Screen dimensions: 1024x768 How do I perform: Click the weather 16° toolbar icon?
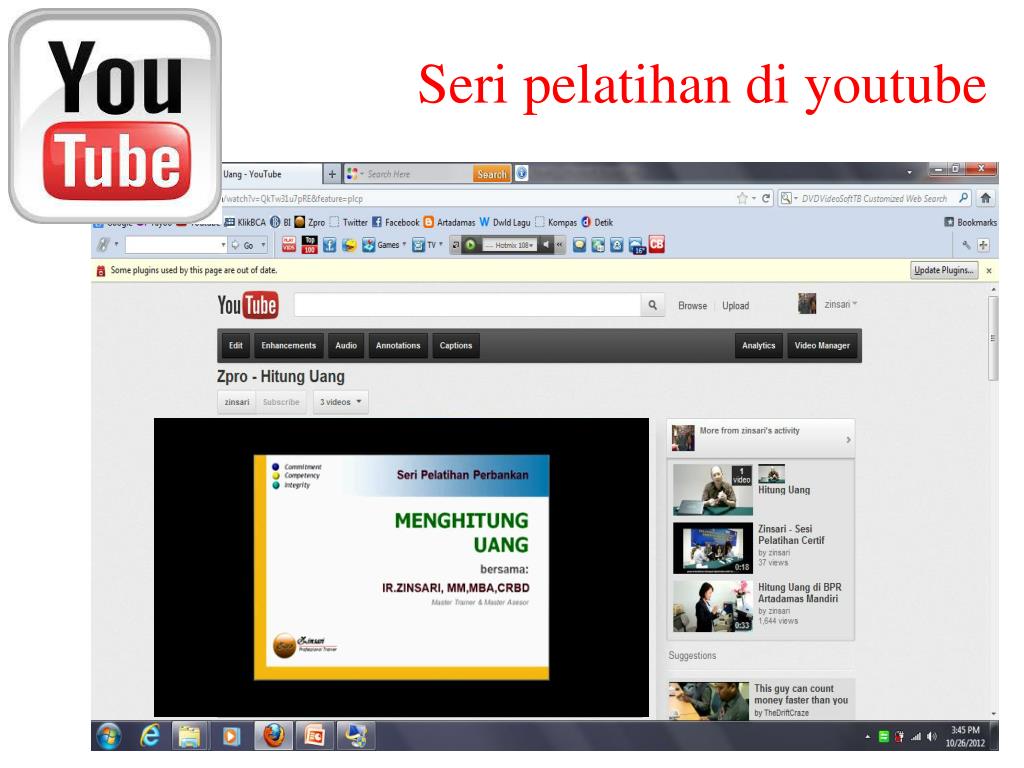point(637,246)
